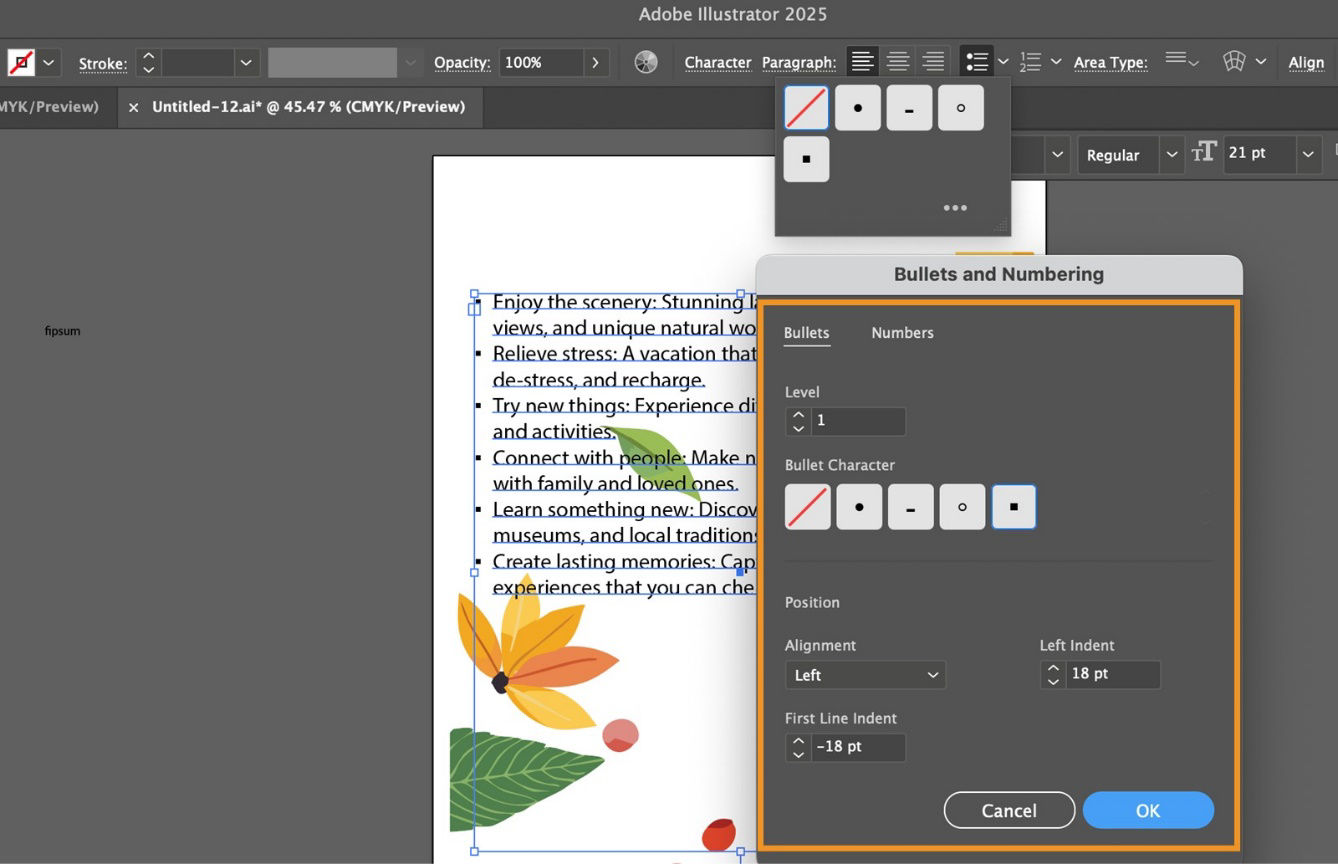The image size is (1338, 864).
Task: Choose the square bullet in the bullet popup
Action: pos(806,159)
